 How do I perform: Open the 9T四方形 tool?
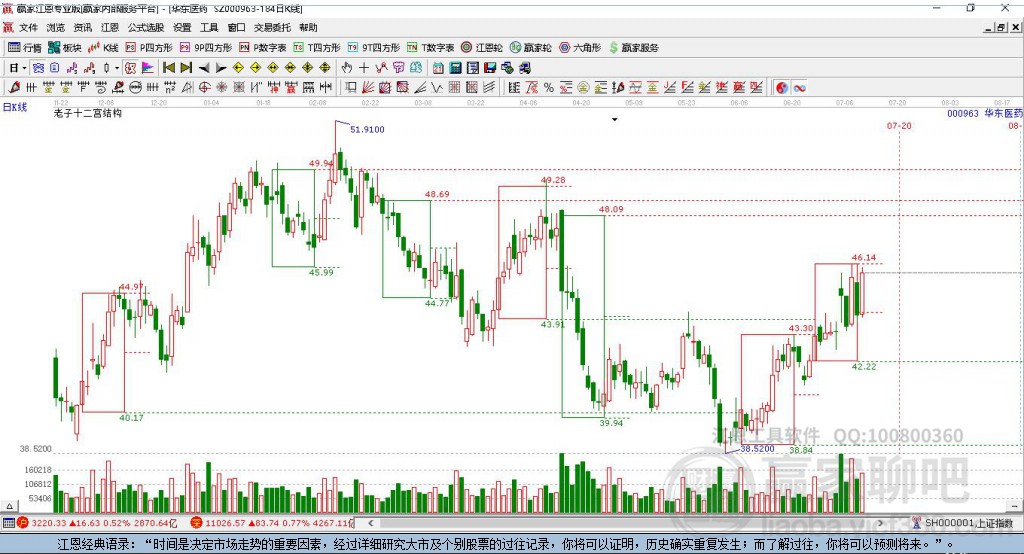click(374, 48)
